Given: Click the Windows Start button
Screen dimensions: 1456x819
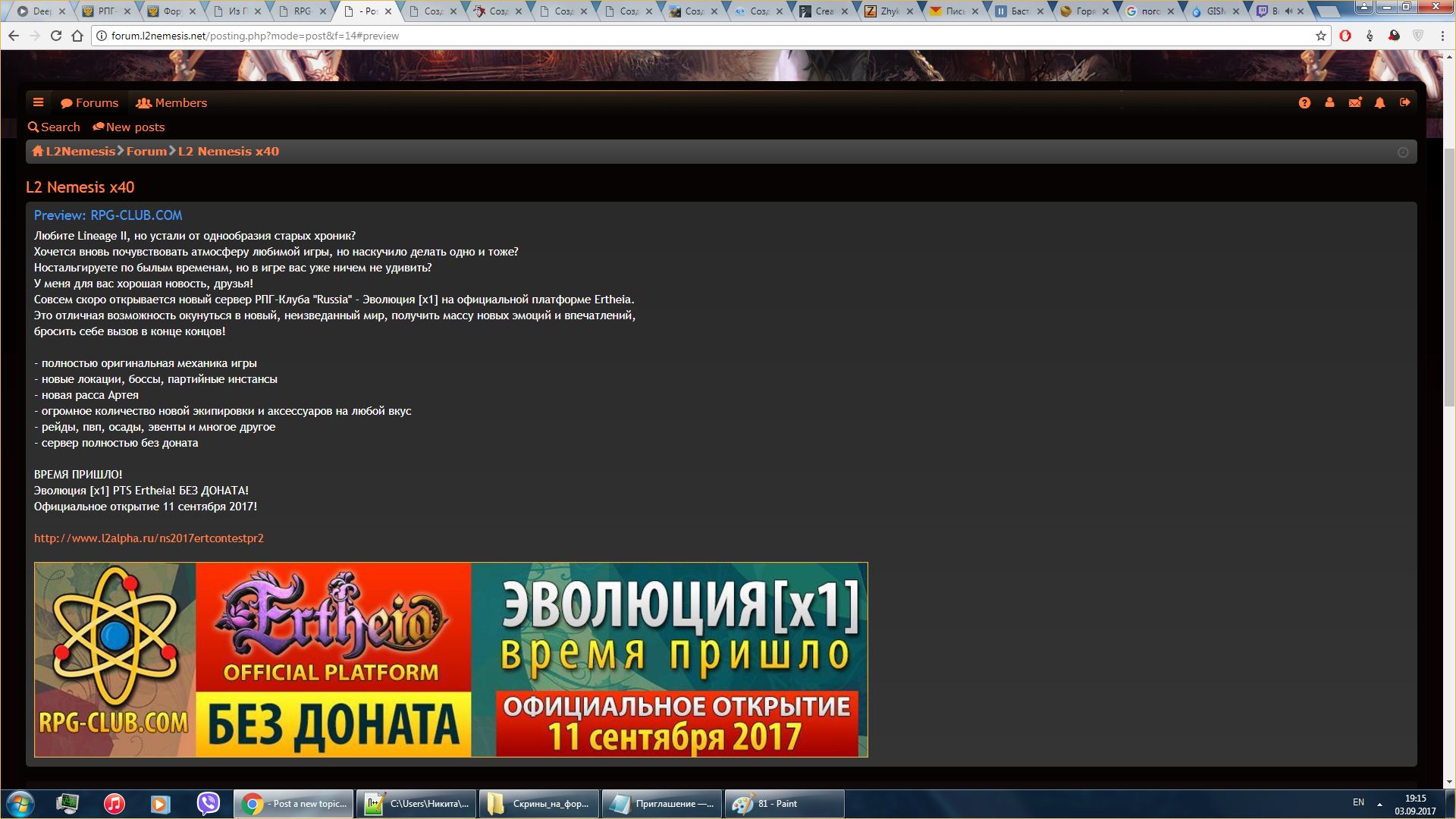Looking at the screenshot, I should pos(20,804).
